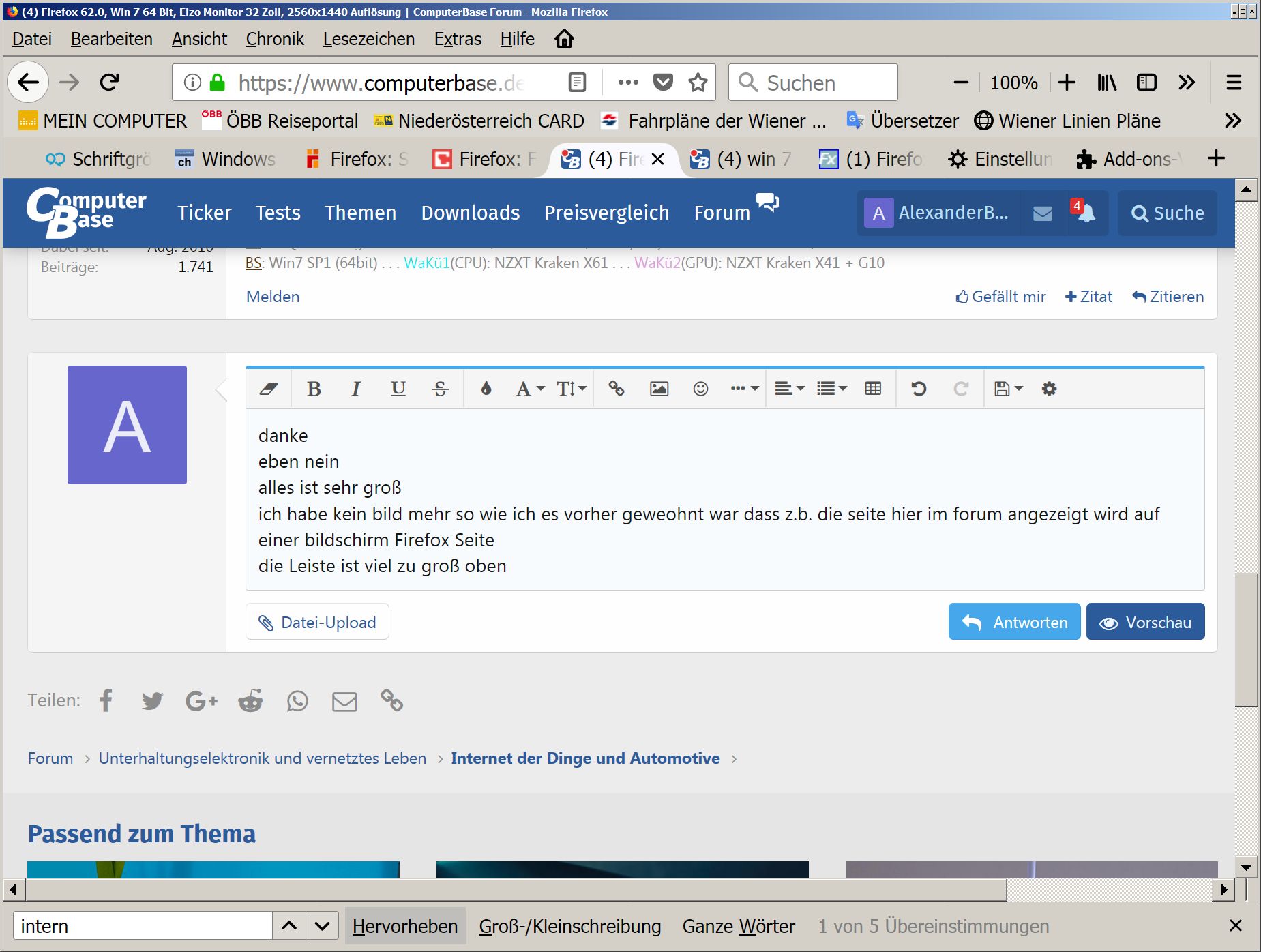Toggle reader view icon in address bar
The width and height of the screenshot is (1261, 952).
577,83
